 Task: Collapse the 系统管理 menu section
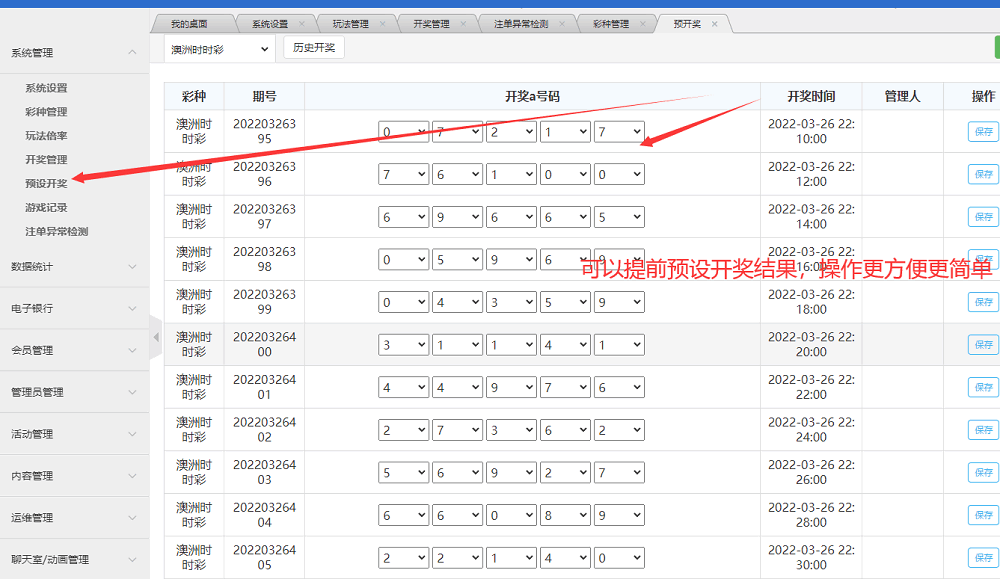132,53
